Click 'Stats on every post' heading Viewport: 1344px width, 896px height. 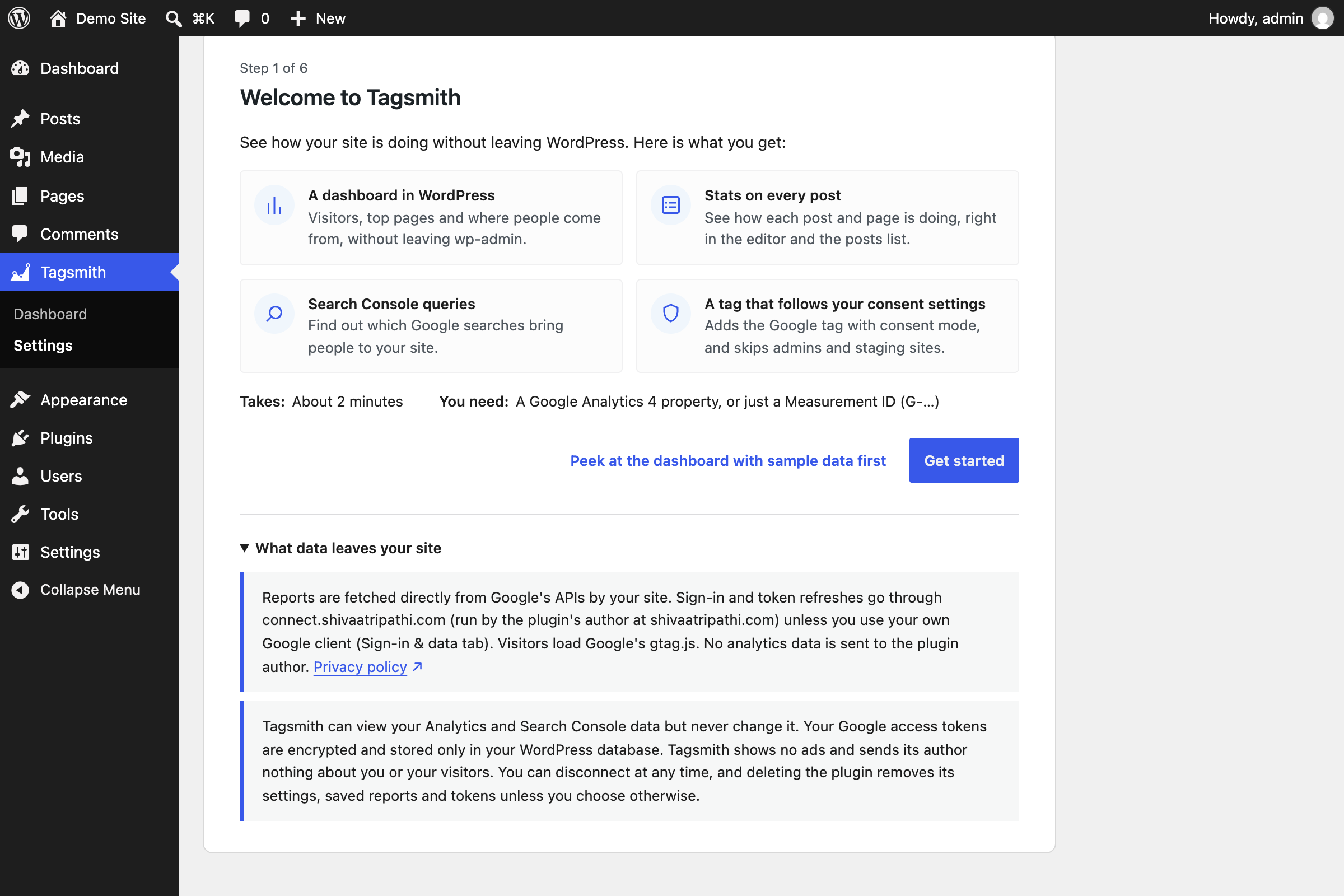[x=773, y=195]
